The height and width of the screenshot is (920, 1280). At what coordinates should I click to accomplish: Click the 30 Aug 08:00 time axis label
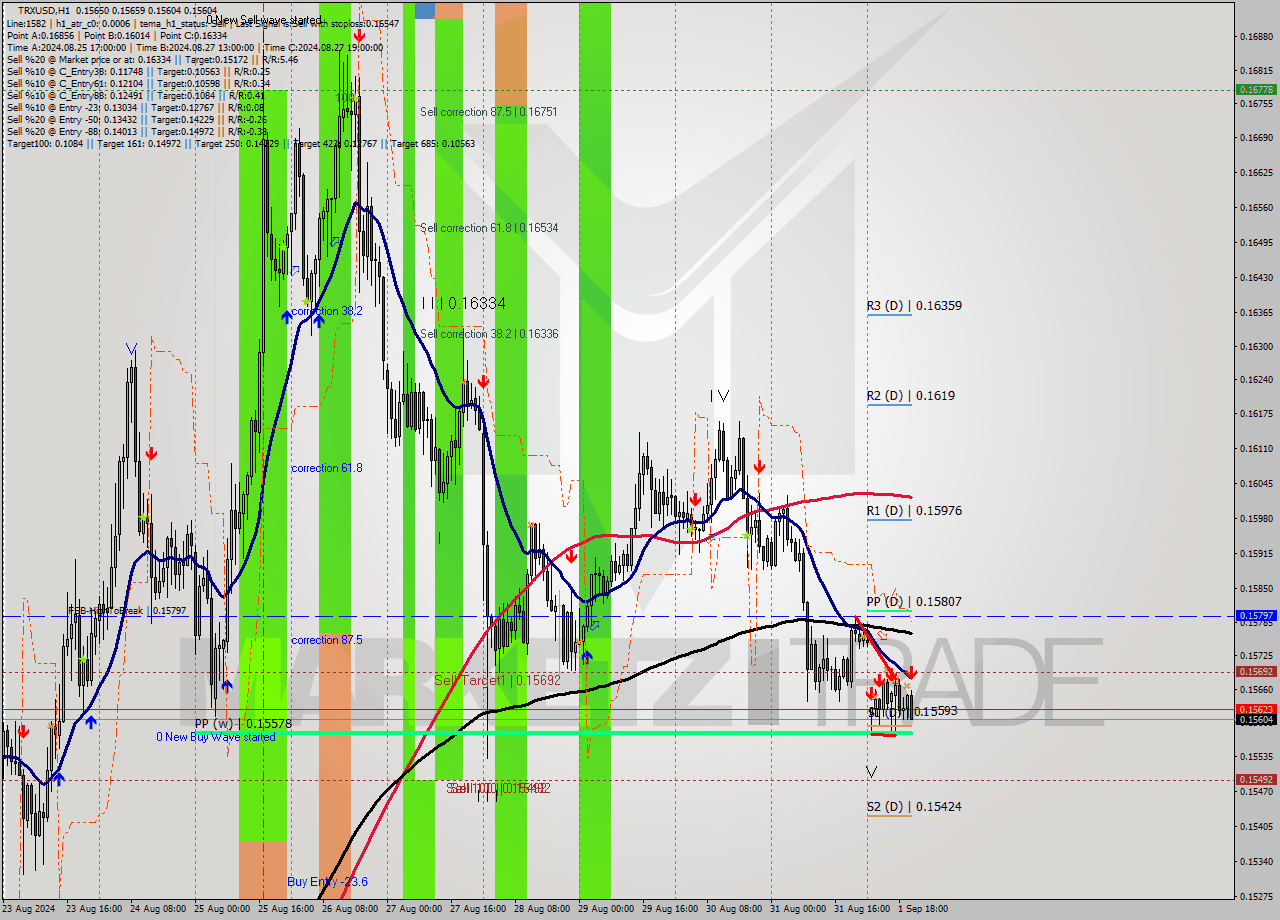[x=735, y=909]
